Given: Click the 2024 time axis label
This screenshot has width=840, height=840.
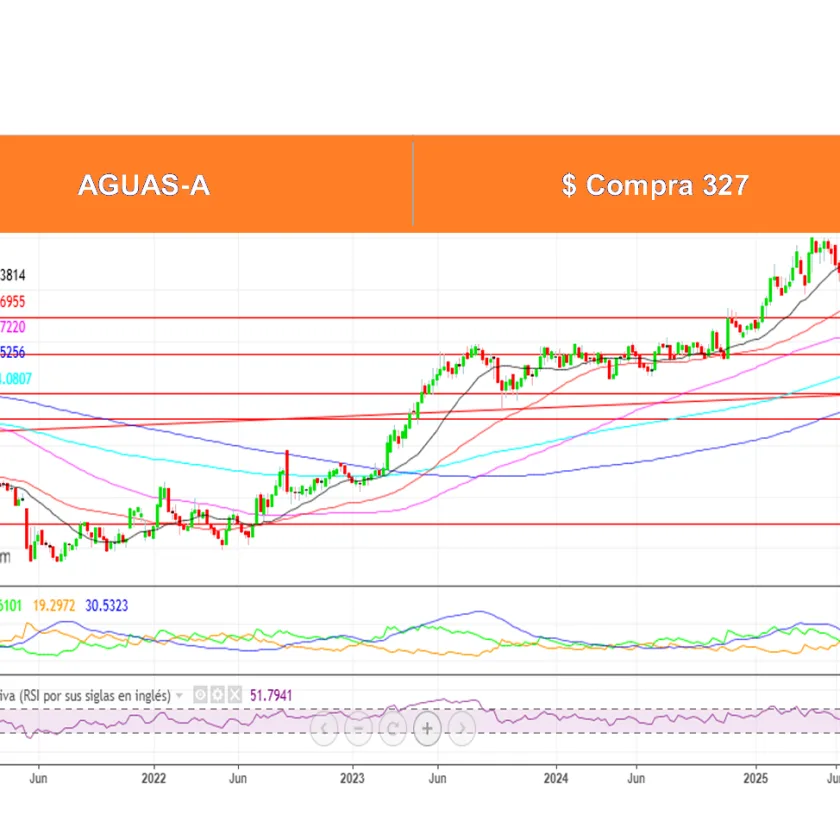Looking at the screenshot, I should [x=556, y=778].
